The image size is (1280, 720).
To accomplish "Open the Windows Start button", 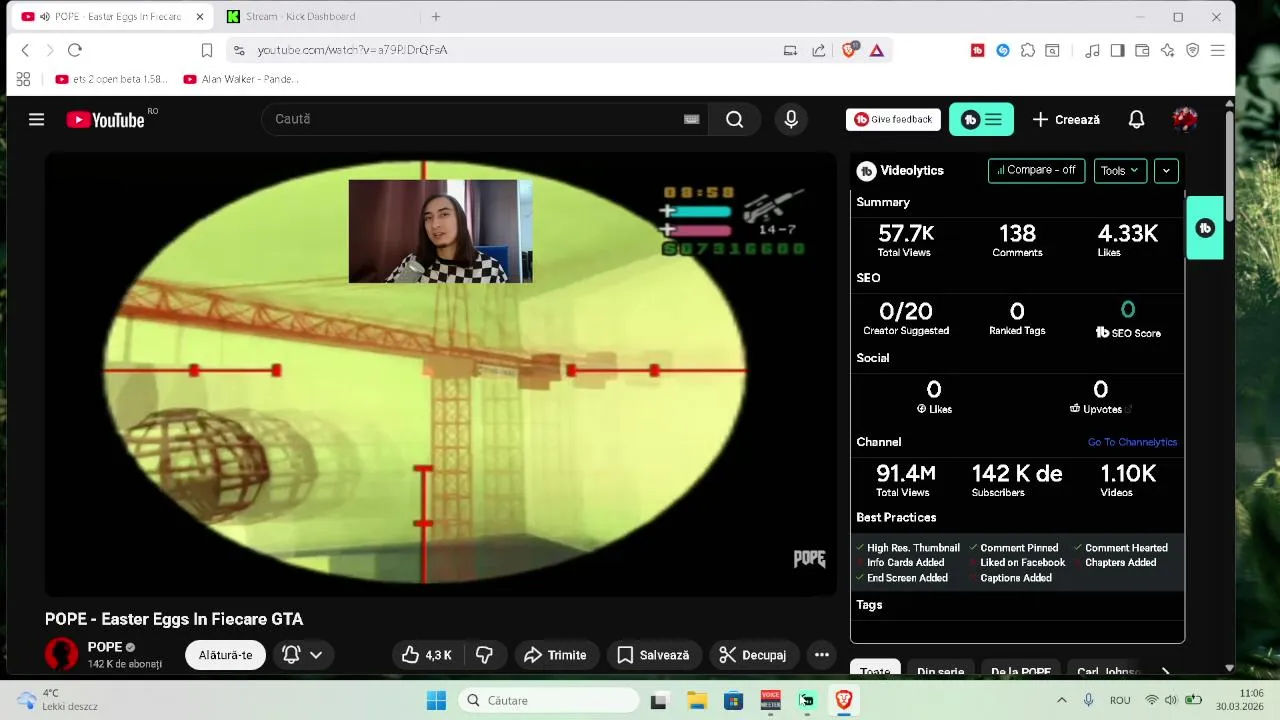I will coord(436,701).
